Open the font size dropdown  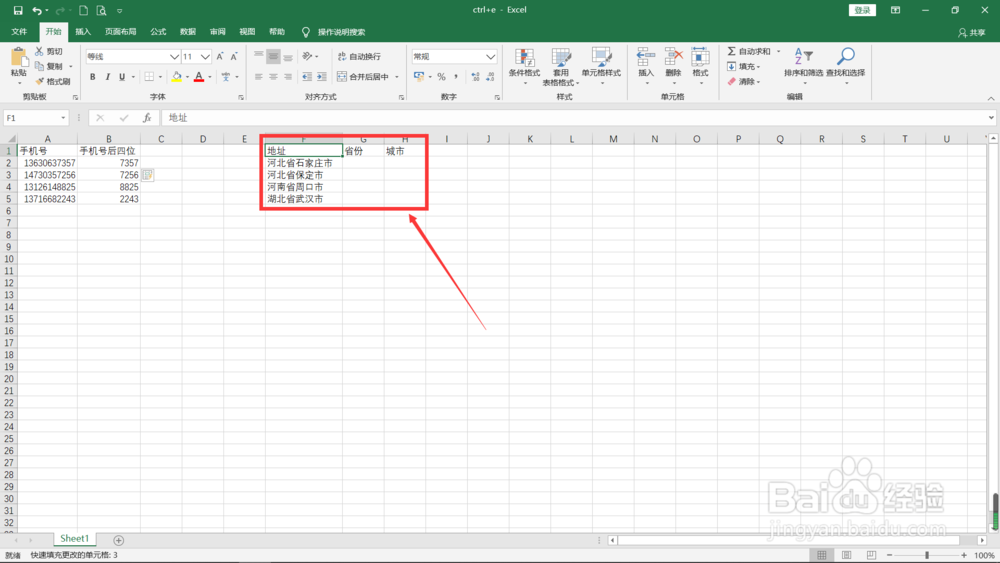205,57
